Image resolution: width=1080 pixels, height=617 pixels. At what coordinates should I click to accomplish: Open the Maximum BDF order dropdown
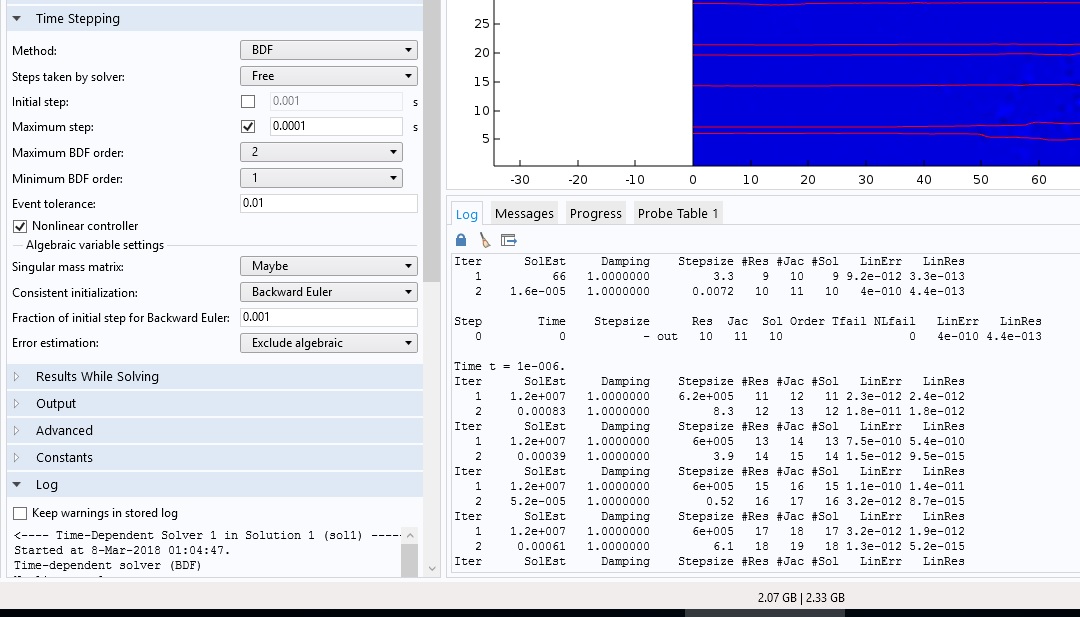coord(321,152)
